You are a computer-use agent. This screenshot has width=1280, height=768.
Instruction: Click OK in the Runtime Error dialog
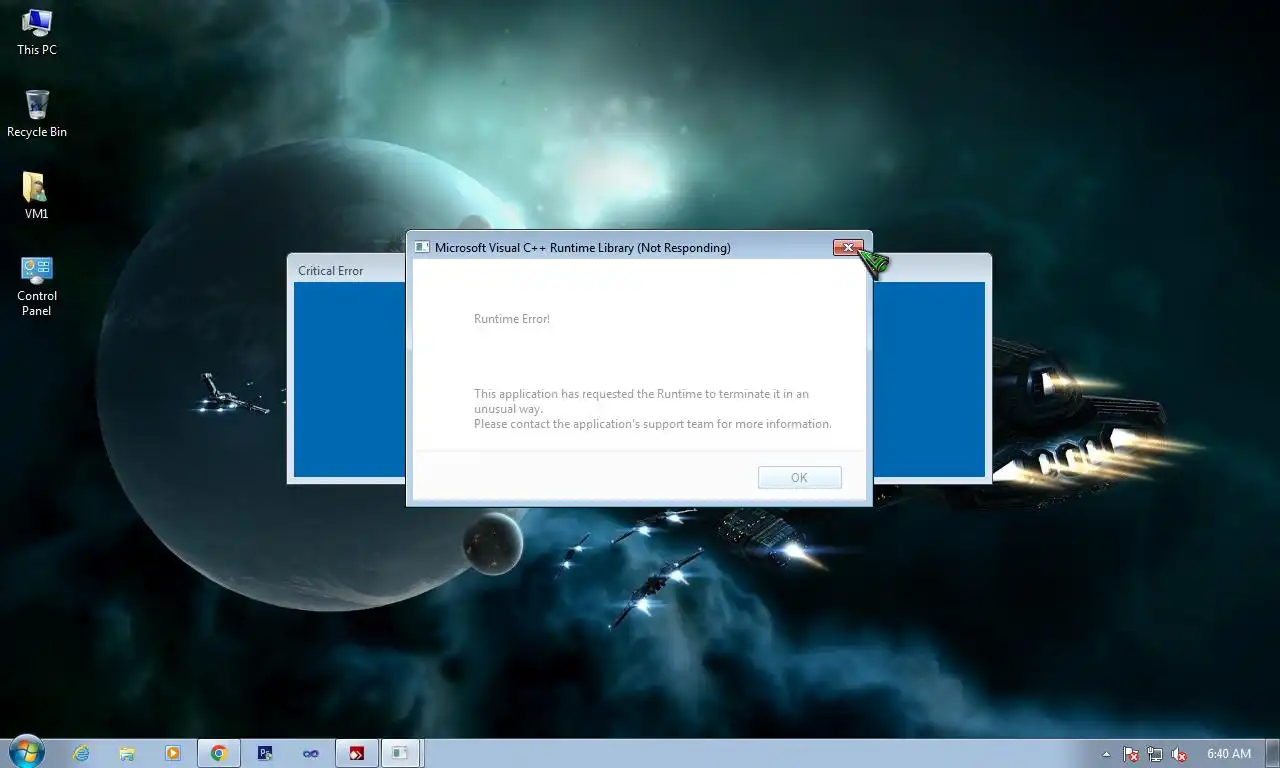799,478
